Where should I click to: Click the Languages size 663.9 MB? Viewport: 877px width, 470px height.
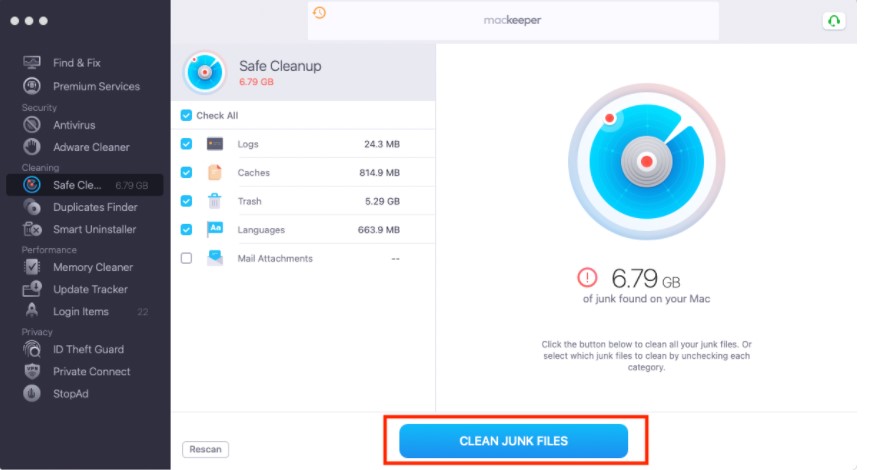379,229
